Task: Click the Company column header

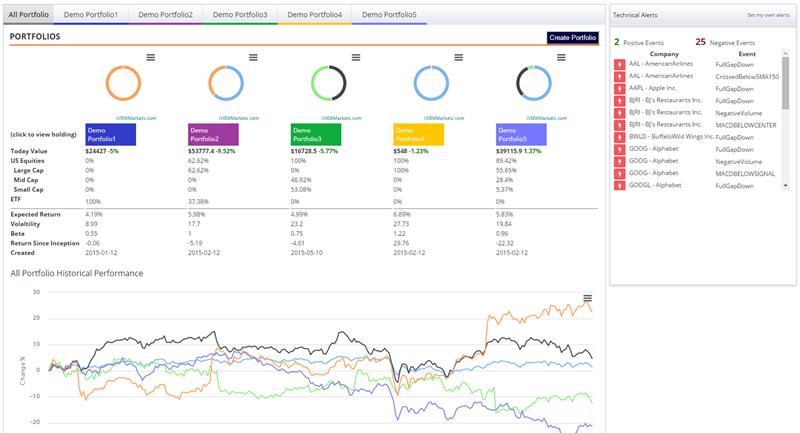Action: pos(664,54)
